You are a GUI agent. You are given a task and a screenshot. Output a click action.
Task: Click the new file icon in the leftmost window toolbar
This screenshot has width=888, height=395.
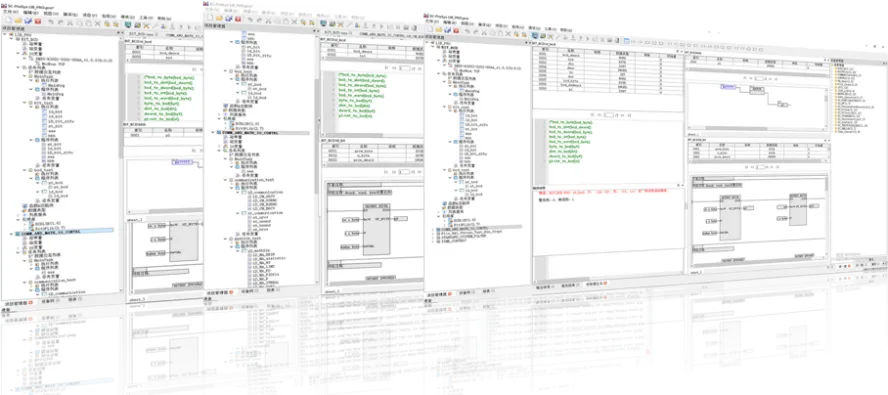click(8, 21)
